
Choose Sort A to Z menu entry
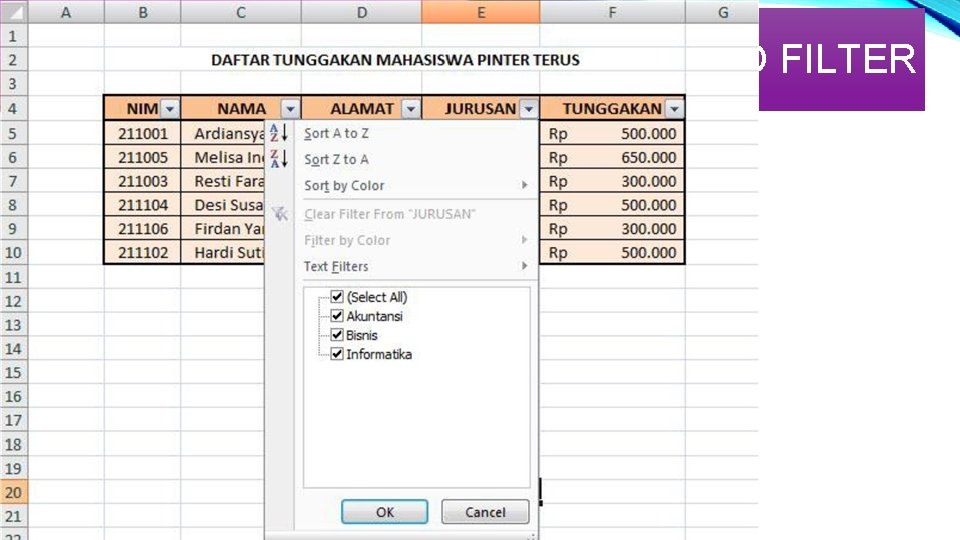pyautogui.click(x=402, y=133)
